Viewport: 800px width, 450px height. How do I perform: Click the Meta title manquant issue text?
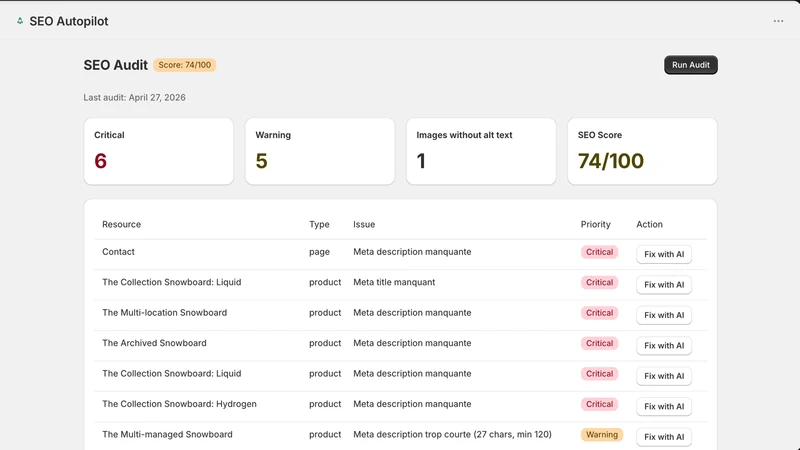[394, 282]
